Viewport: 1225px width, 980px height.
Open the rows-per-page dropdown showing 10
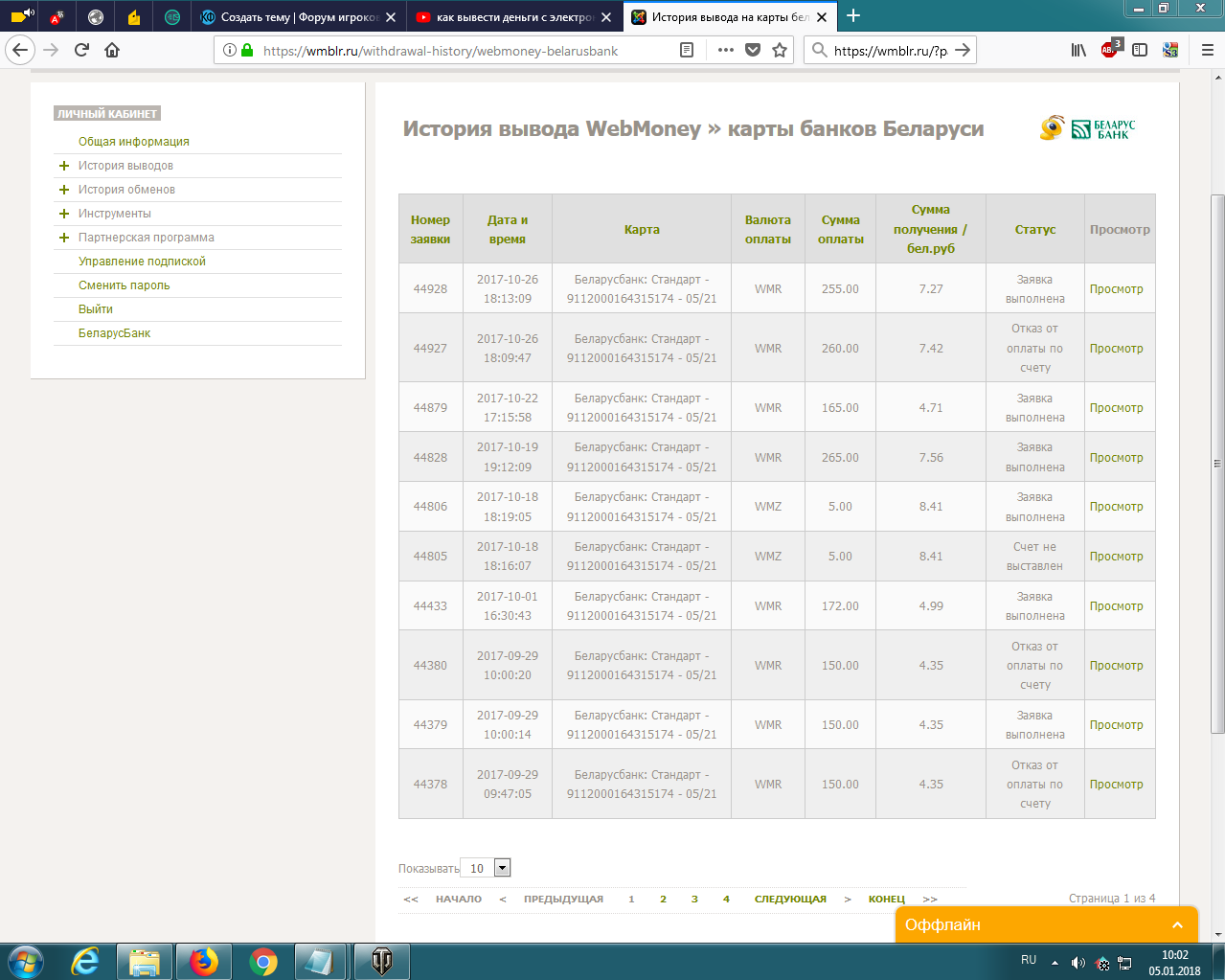click(502, 868)
